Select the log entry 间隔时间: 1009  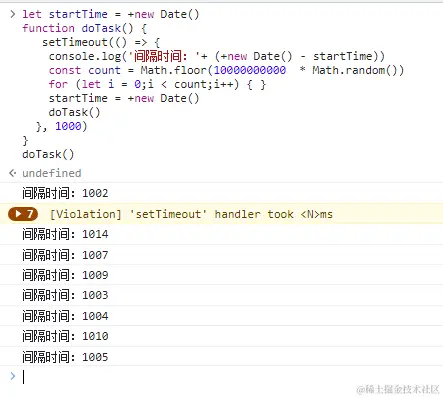[65, 275]
